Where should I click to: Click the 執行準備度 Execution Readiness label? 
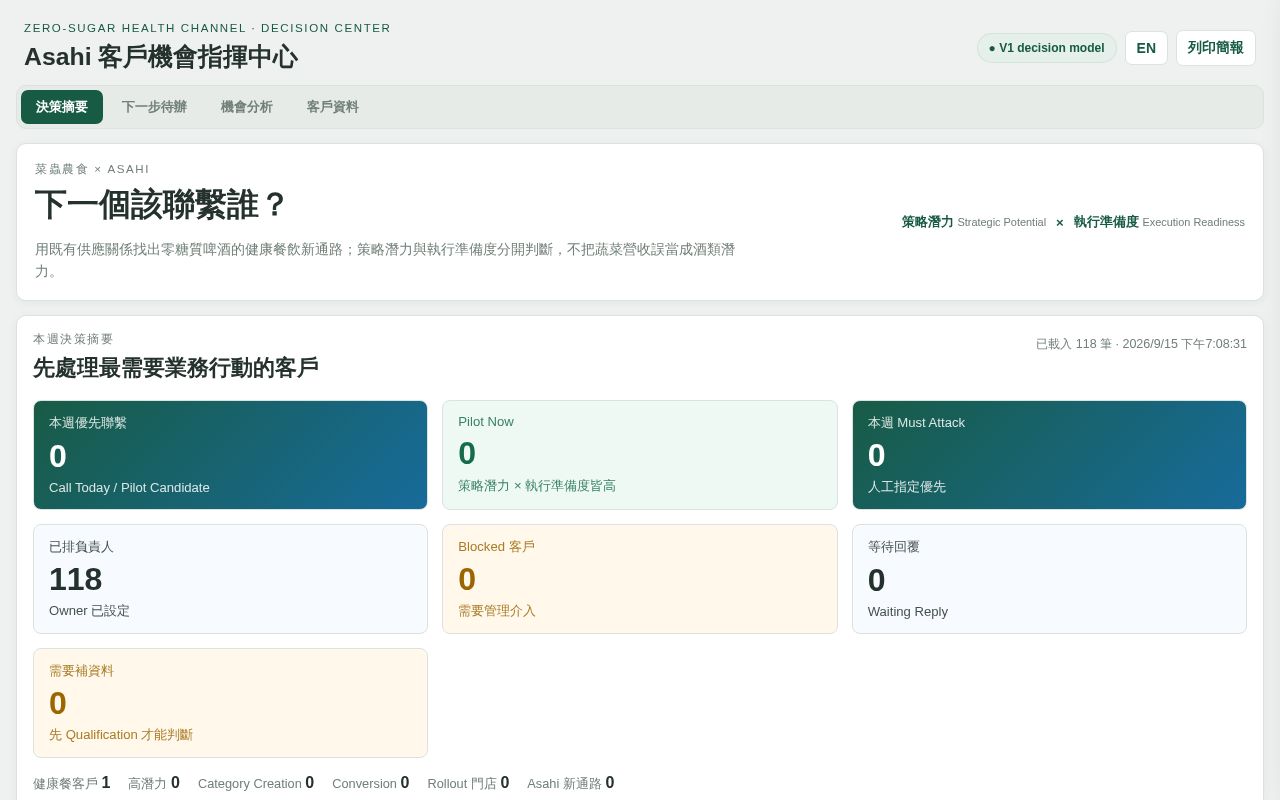tap(1159, 222)
